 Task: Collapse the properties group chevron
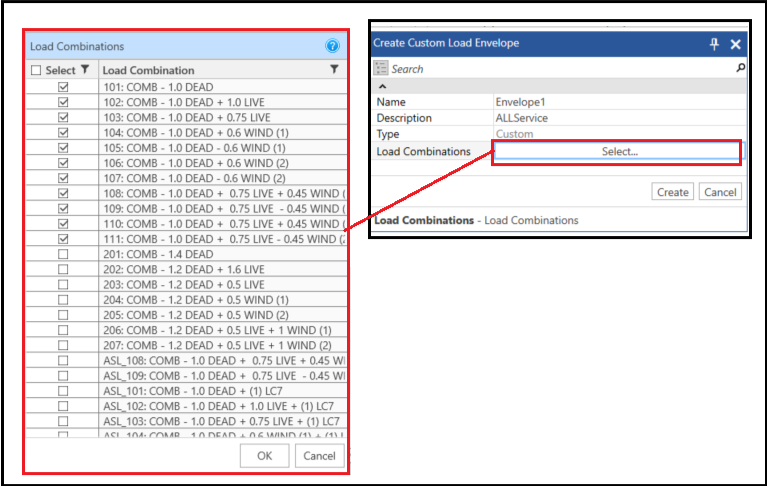coord(383,87)
